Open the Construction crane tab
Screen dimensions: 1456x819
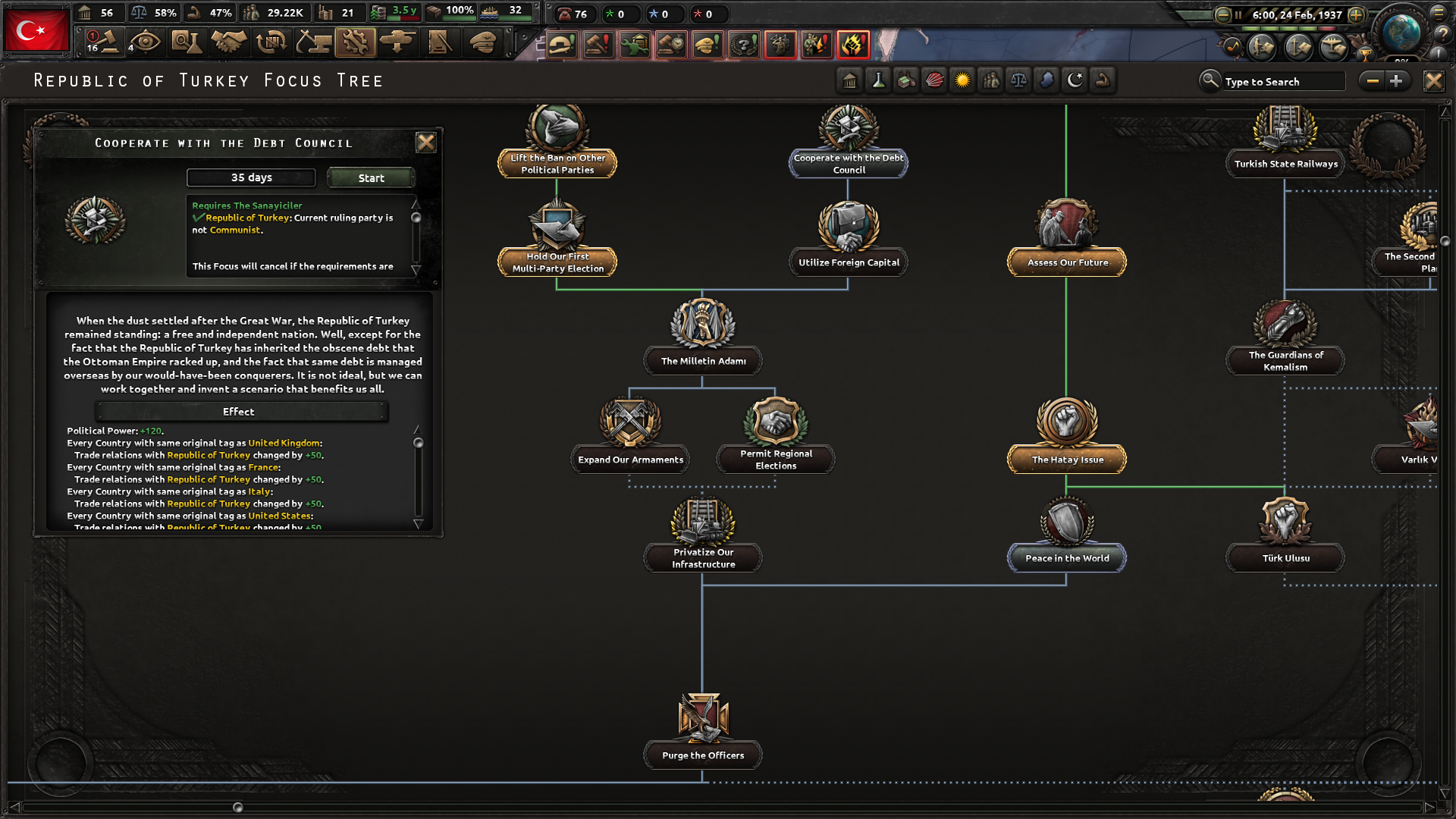(x=312, y=42)
